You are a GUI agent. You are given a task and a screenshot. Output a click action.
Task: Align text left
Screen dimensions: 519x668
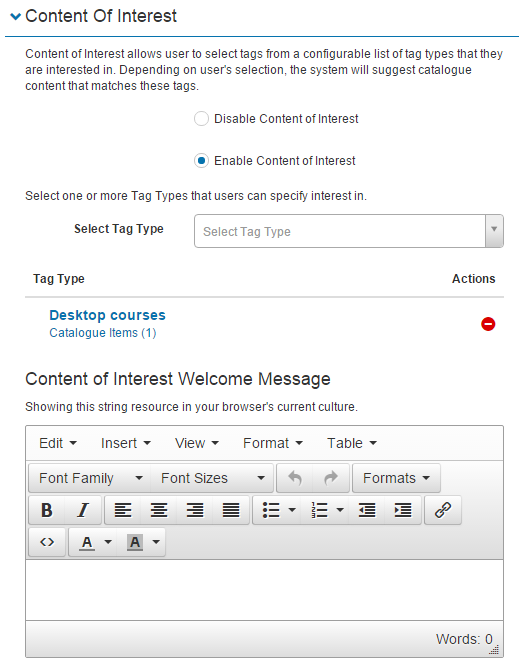click(123, 510)
